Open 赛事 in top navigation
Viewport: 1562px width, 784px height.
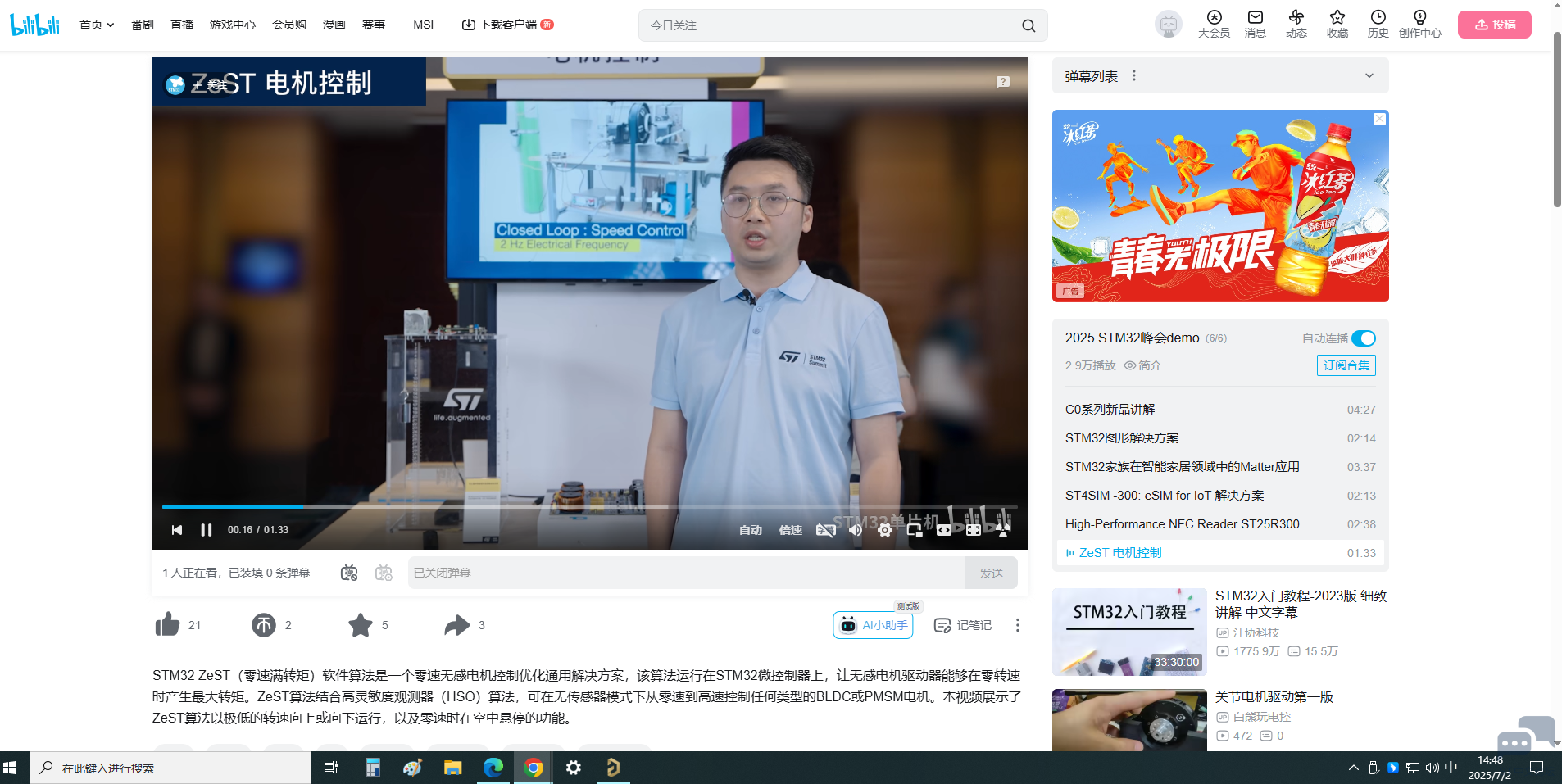[374, 25]
